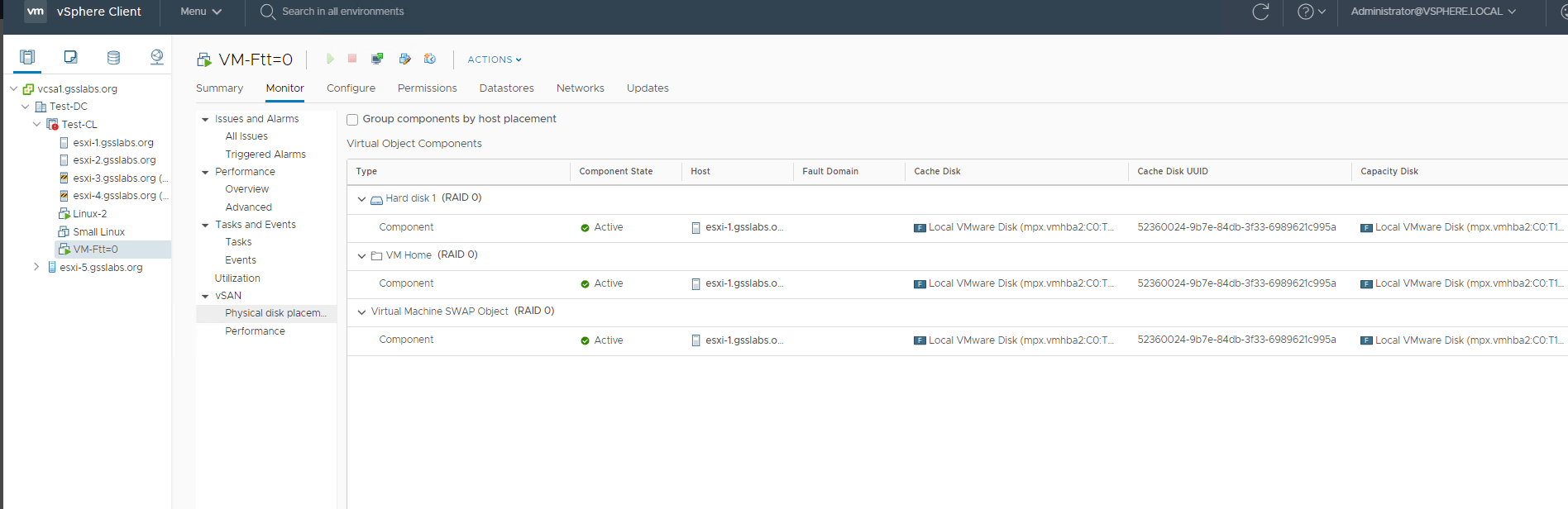Image resolution: width=1568 pixels, height=509 pixels.
Task: Open the Networking inventory view icon
Action: coord(156,57)
